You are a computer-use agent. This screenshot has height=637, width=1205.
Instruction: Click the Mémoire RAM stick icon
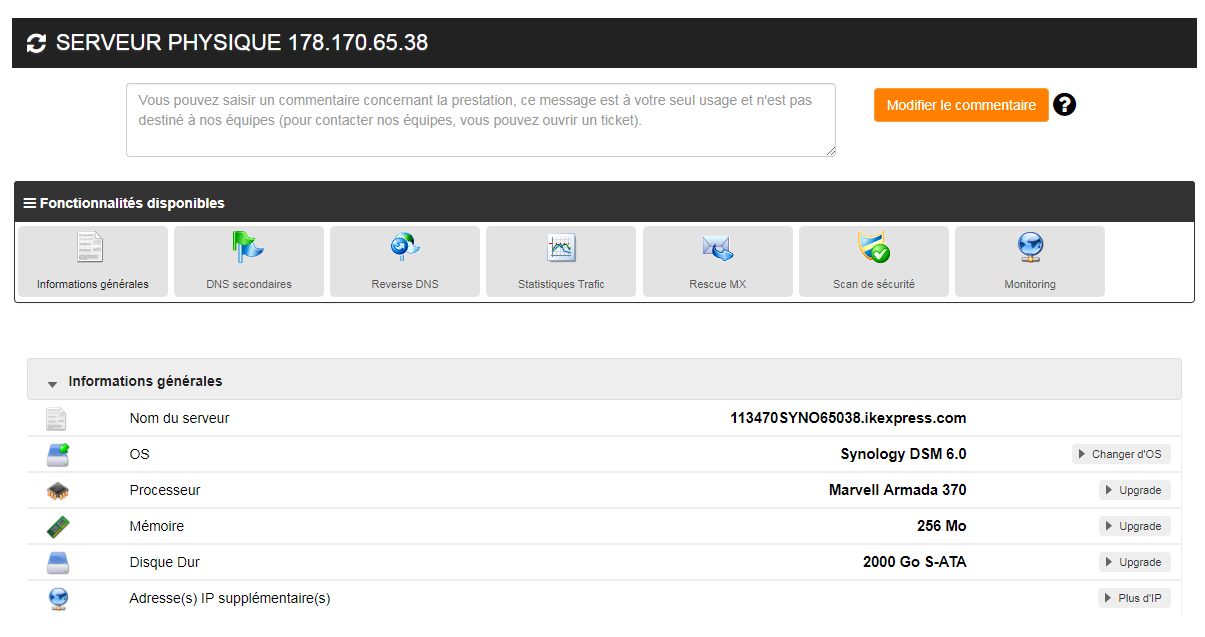58,527
